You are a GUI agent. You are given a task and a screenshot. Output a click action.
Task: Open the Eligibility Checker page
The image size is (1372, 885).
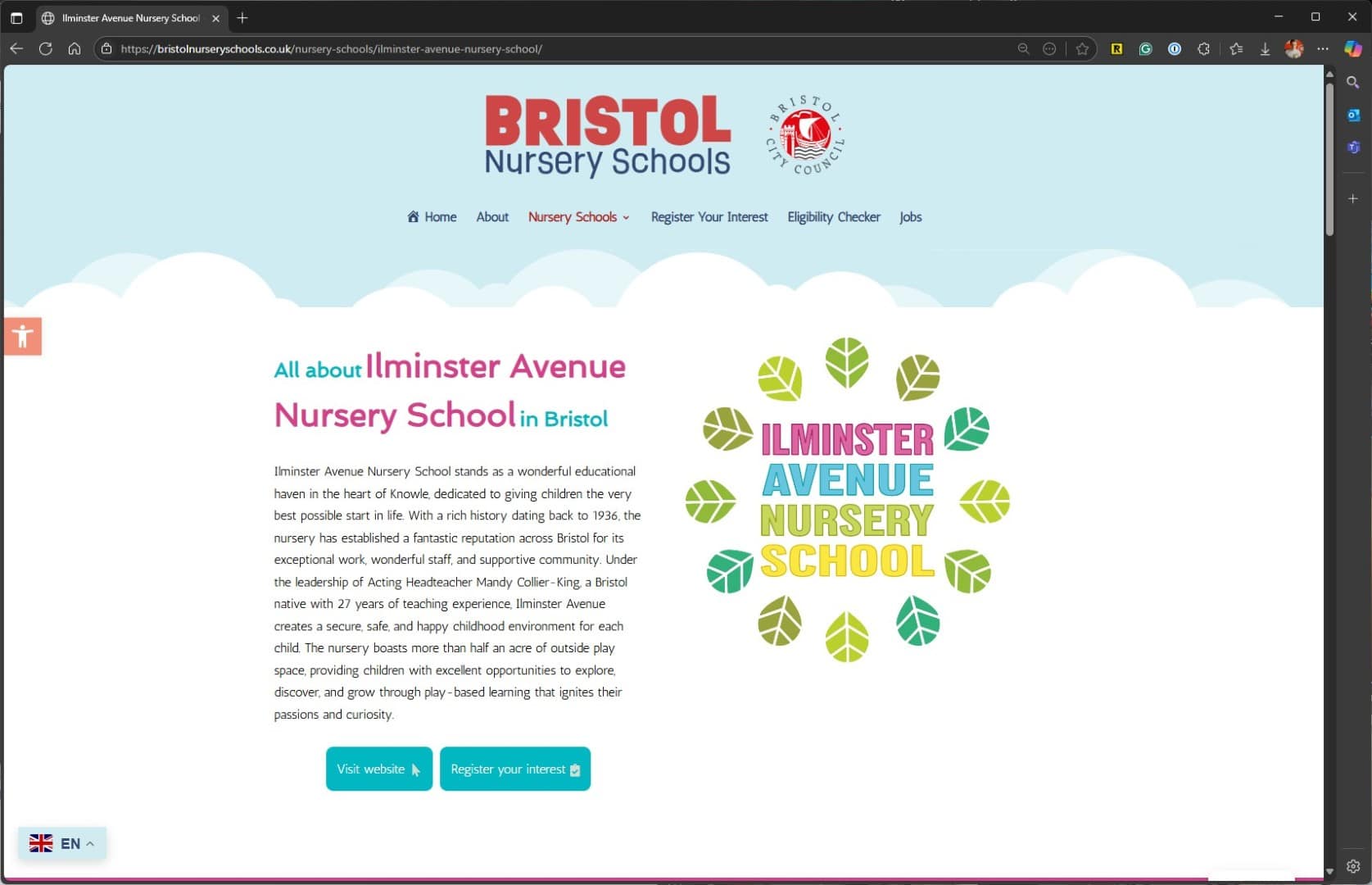(833, 217)
